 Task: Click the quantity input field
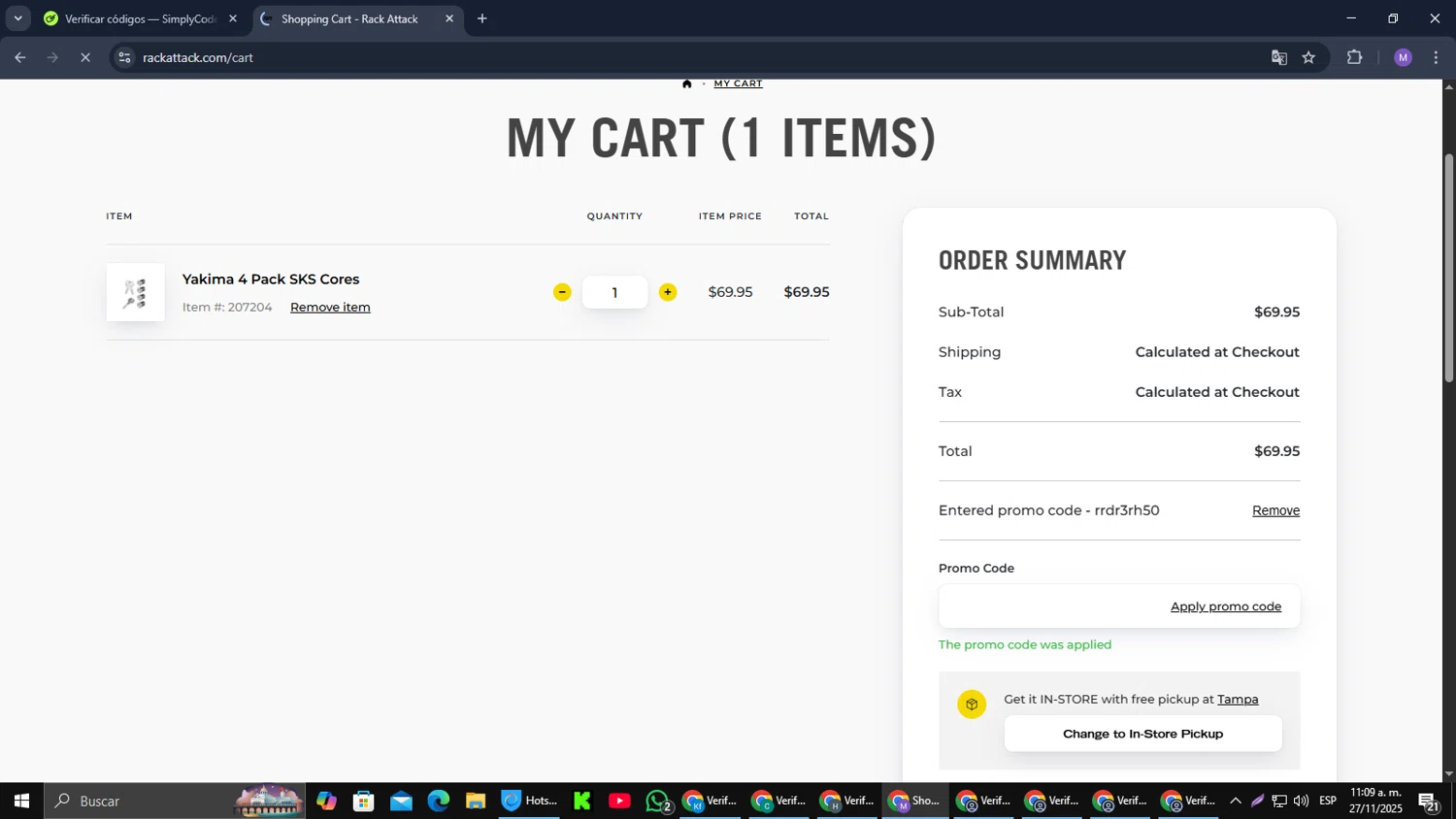tap(614, 292)
